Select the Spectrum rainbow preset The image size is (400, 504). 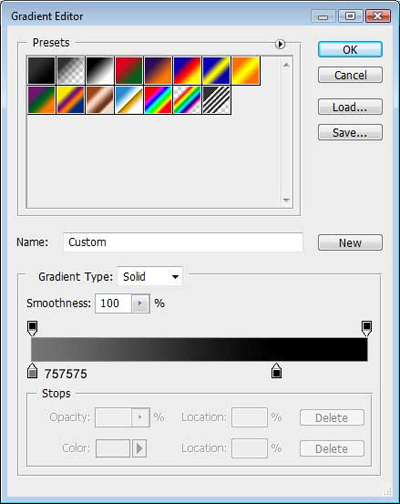(x=158, y=100)
